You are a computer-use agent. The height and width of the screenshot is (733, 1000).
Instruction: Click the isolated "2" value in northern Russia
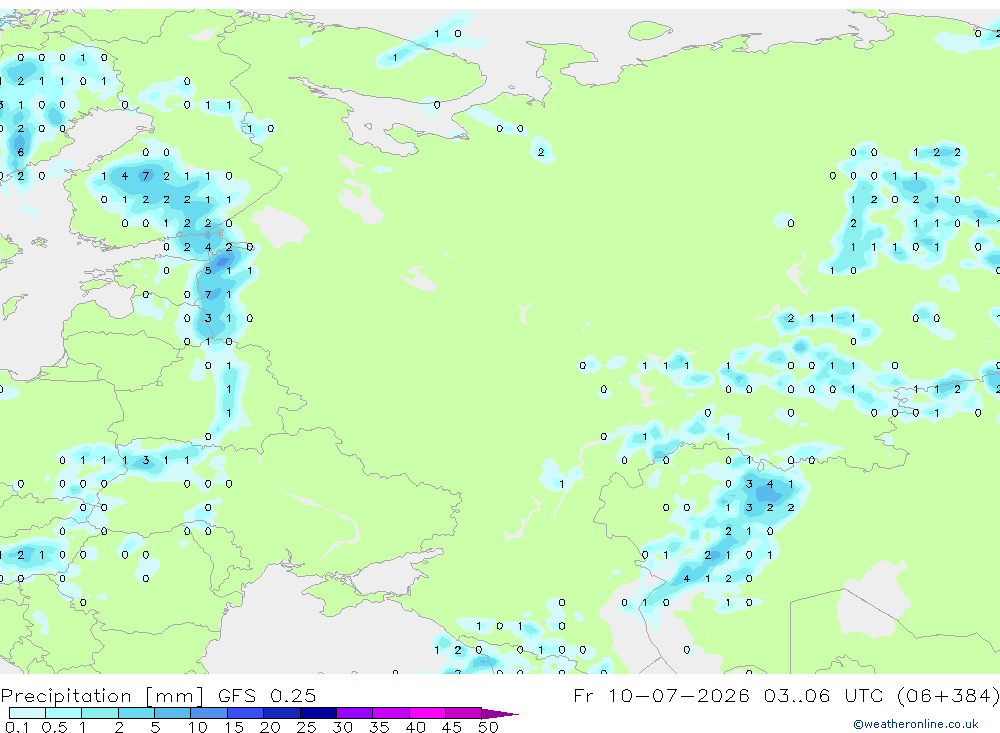click(541, 152)
